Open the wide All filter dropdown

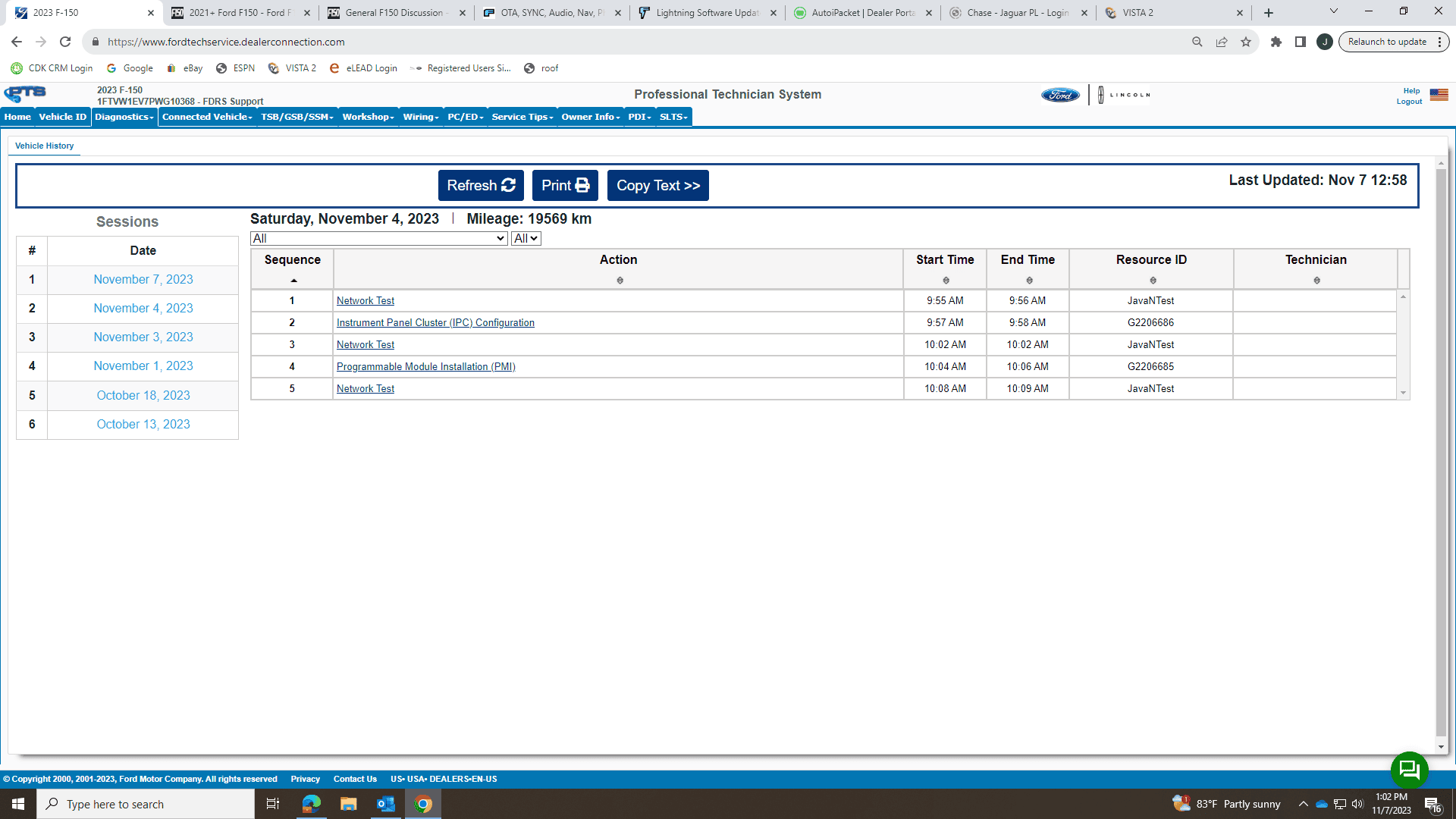click(378, 238)
